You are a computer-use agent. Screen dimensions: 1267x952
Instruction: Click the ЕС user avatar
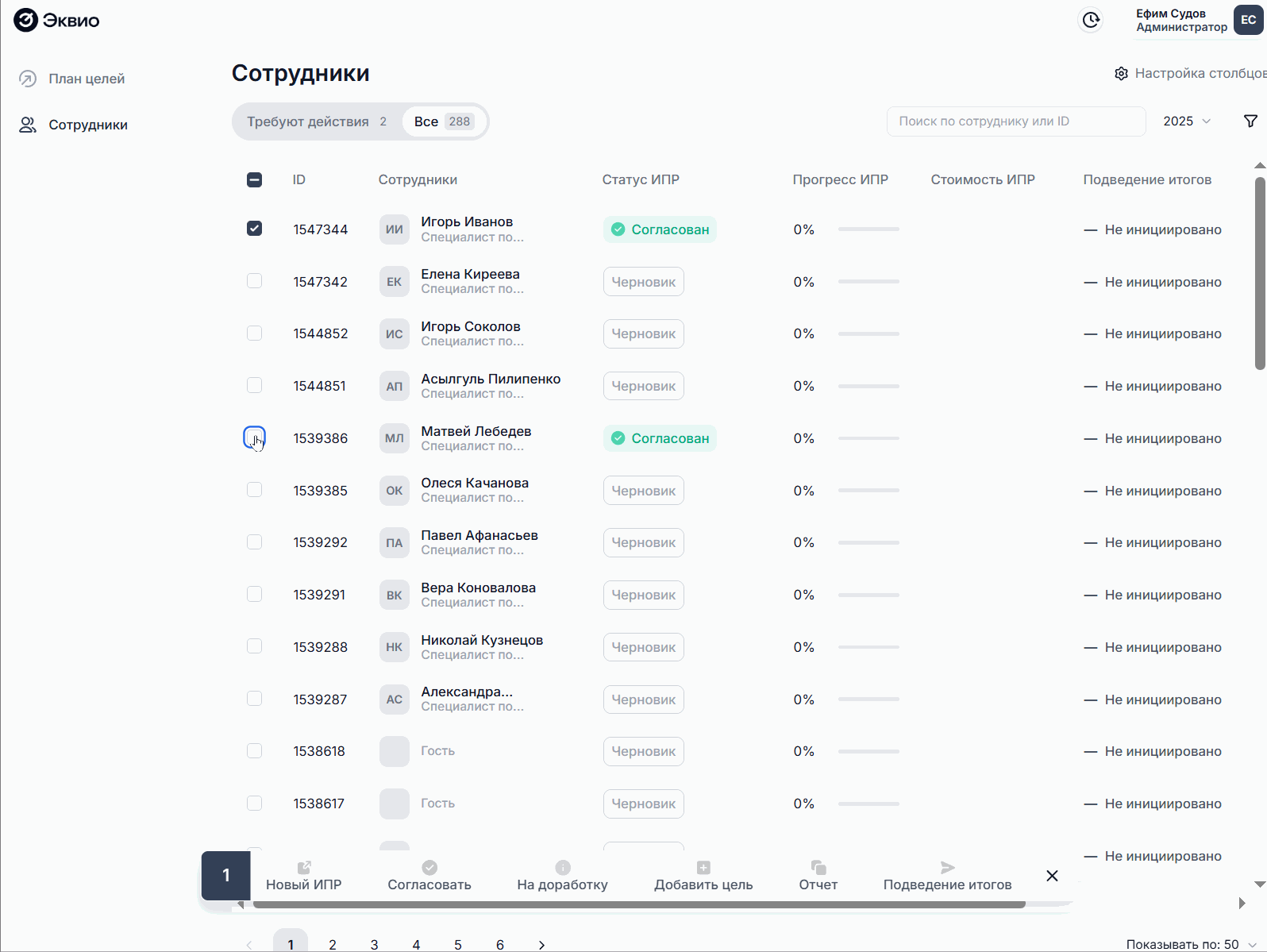click(1249, 20)
